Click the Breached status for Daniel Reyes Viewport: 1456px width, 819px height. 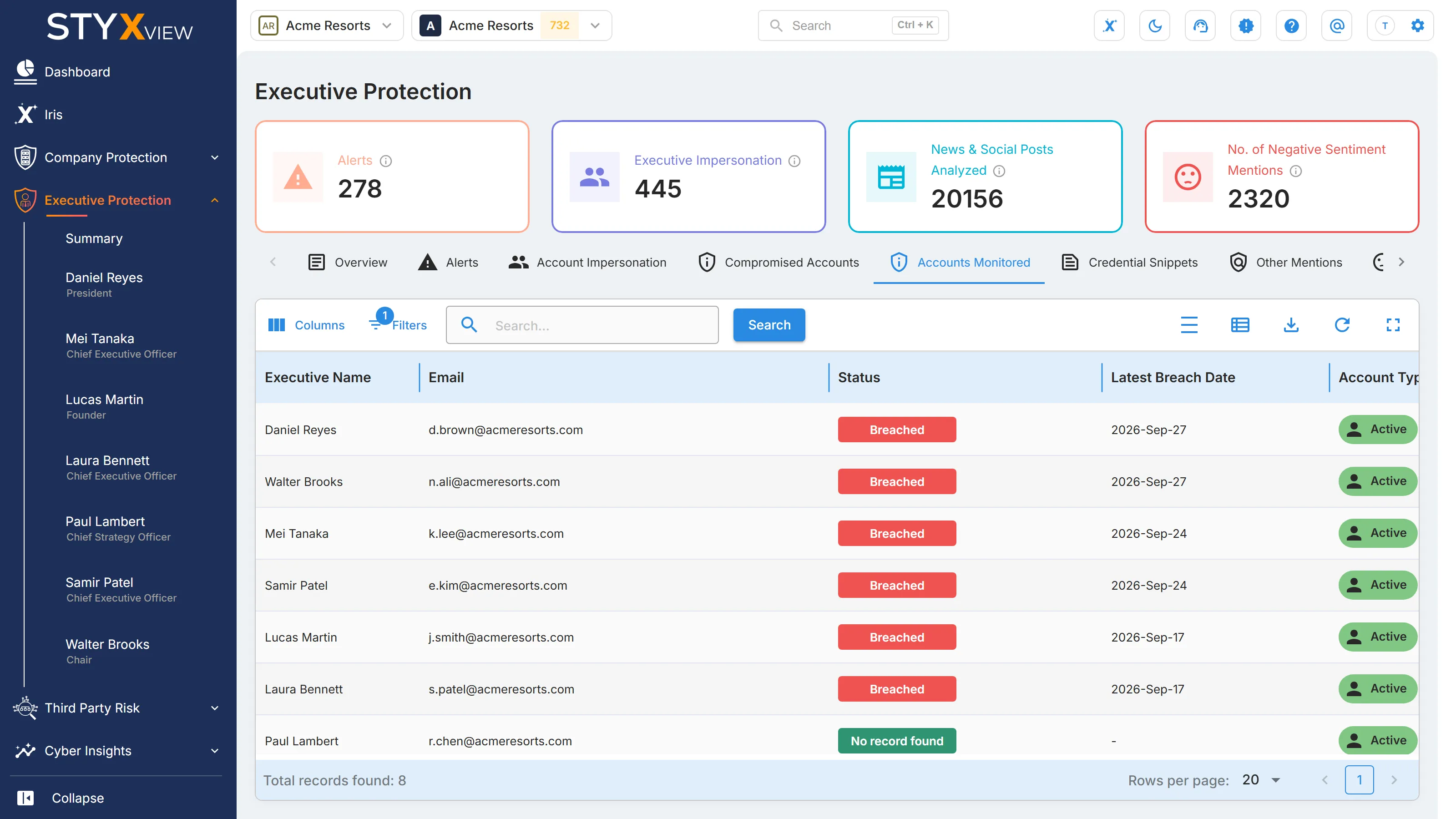point(896,430)
